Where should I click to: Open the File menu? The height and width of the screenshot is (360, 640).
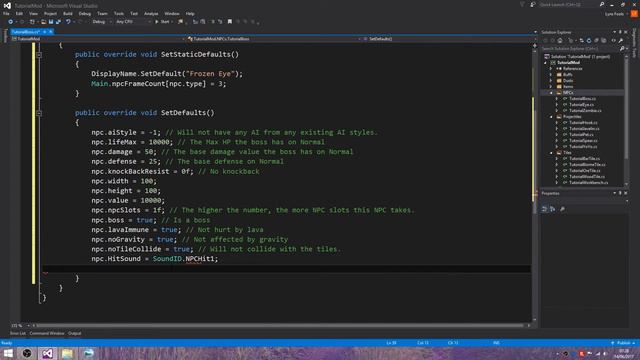click(6, 13)
